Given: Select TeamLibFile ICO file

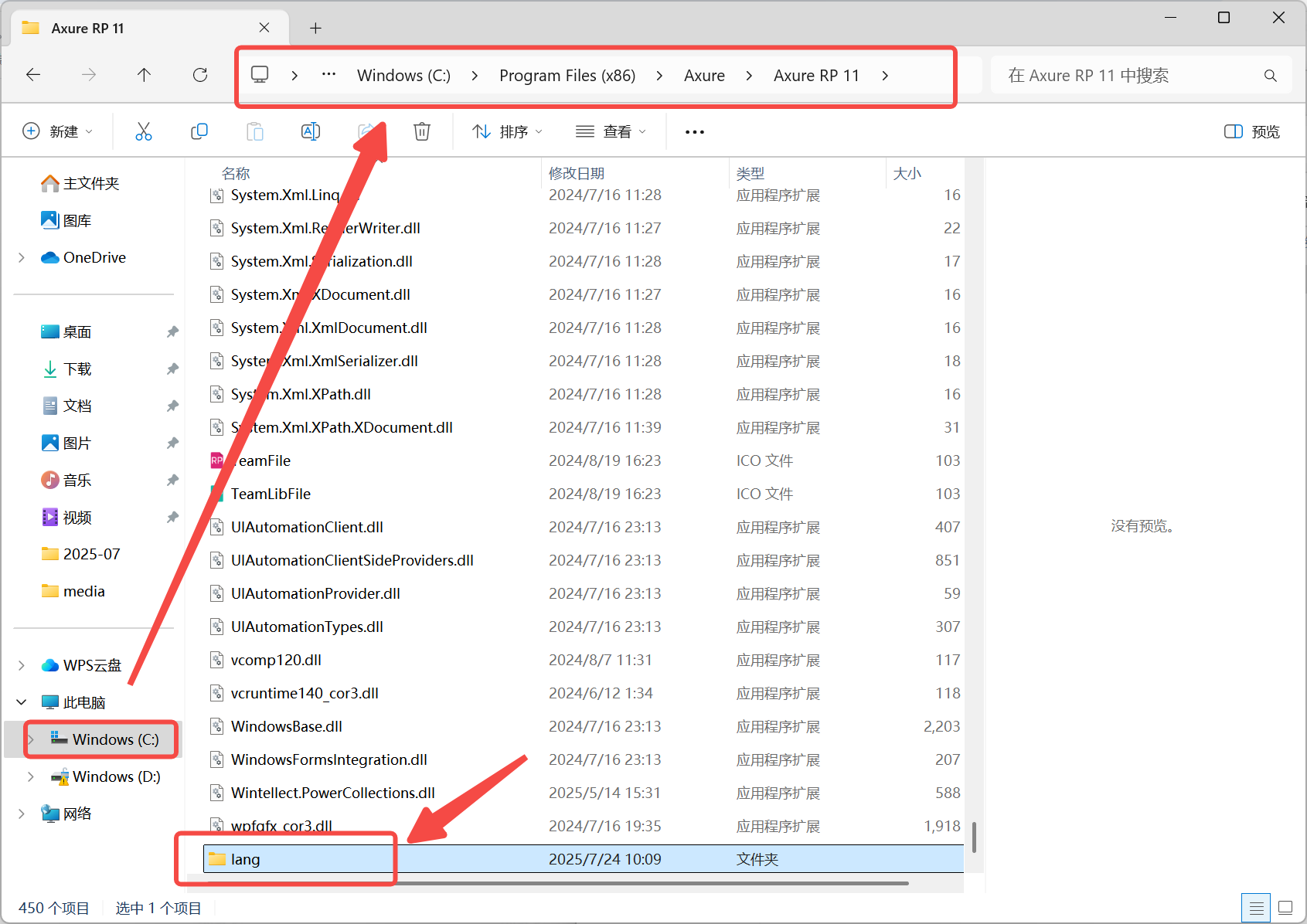Looking at the screenshot, I should pos(271,494).
